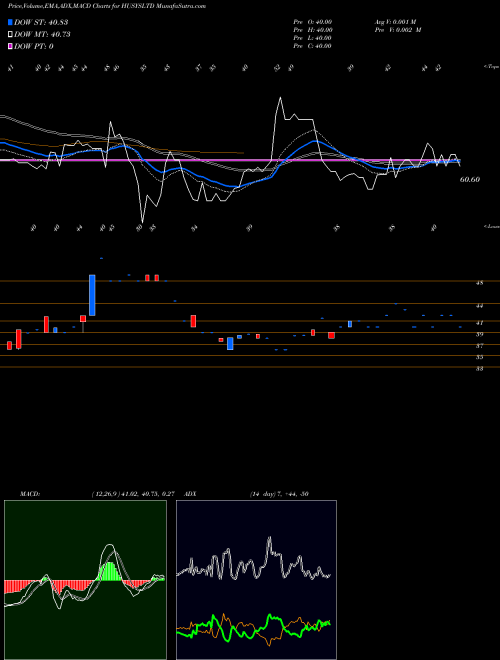Click the 'ADX' panel heading
Screen dimensions: 500x660
pyautogui.click(x=190, y=494)
